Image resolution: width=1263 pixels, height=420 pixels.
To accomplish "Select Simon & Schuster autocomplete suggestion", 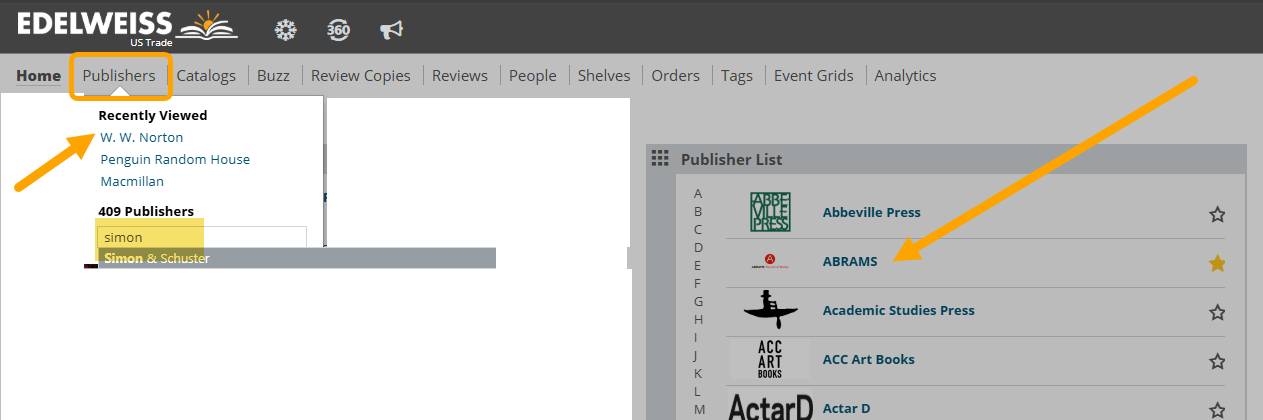I will coord(157,259).
